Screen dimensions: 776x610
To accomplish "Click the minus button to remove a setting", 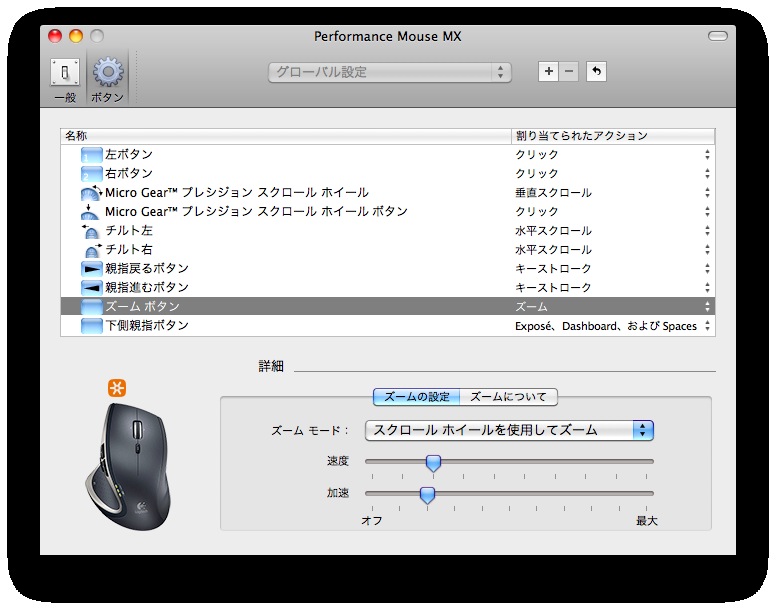I will coord(569,72).
